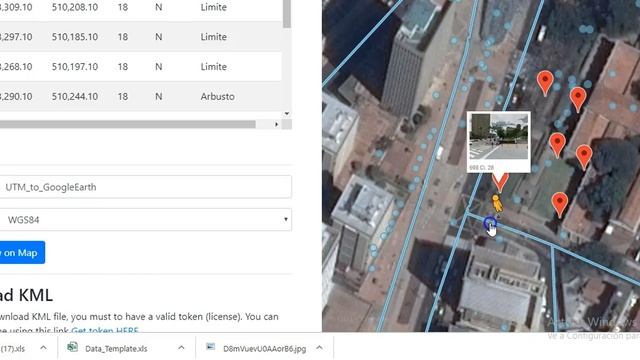Click the UTM_to_GoogleEarth name field
Screen dimensions: 640x360
click(145, 187)
